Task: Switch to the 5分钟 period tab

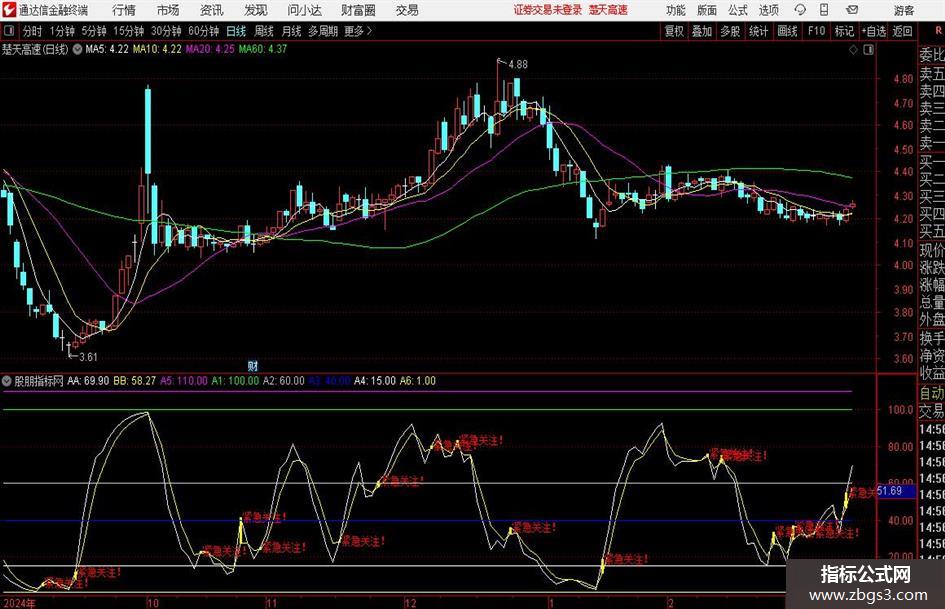Action: (94, 31)
